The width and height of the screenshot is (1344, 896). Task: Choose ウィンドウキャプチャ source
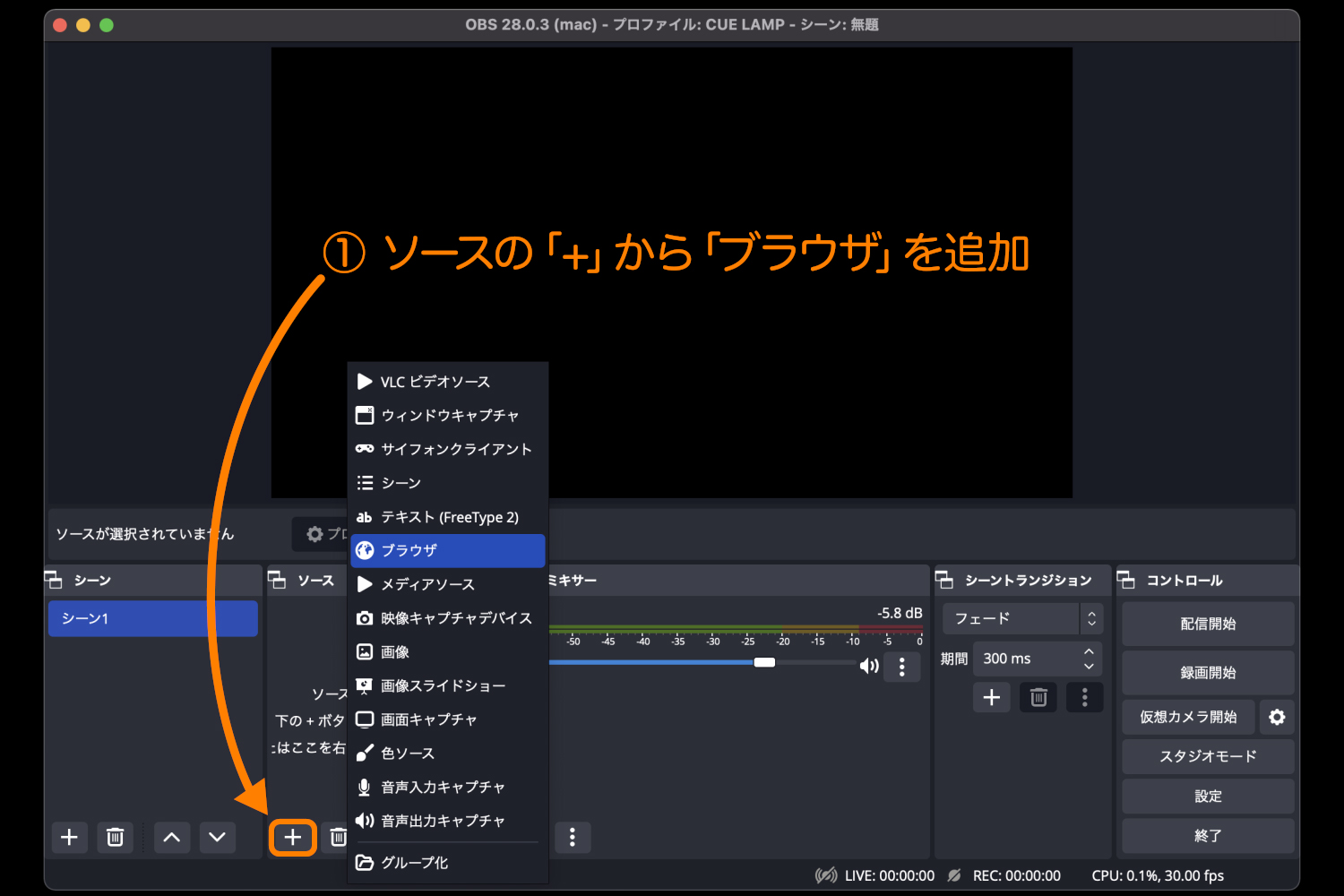click(x=448, y=416)
